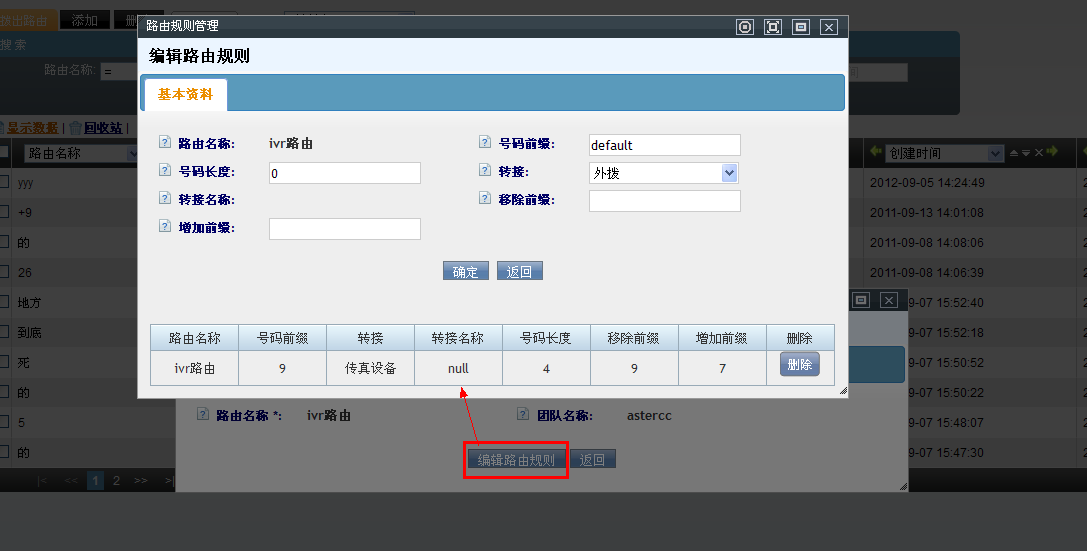Go to page 2 in pagination

[x=116, y=480]
